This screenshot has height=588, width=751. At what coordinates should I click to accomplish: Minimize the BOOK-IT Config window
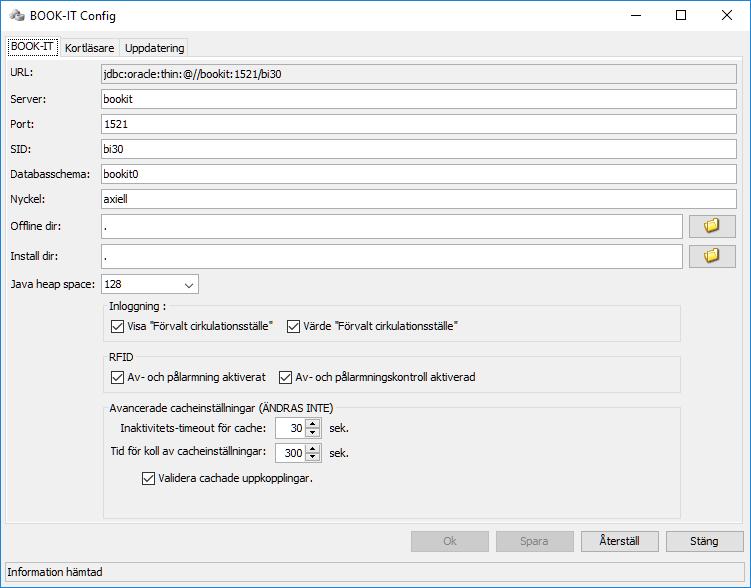[x=636, y=15]
